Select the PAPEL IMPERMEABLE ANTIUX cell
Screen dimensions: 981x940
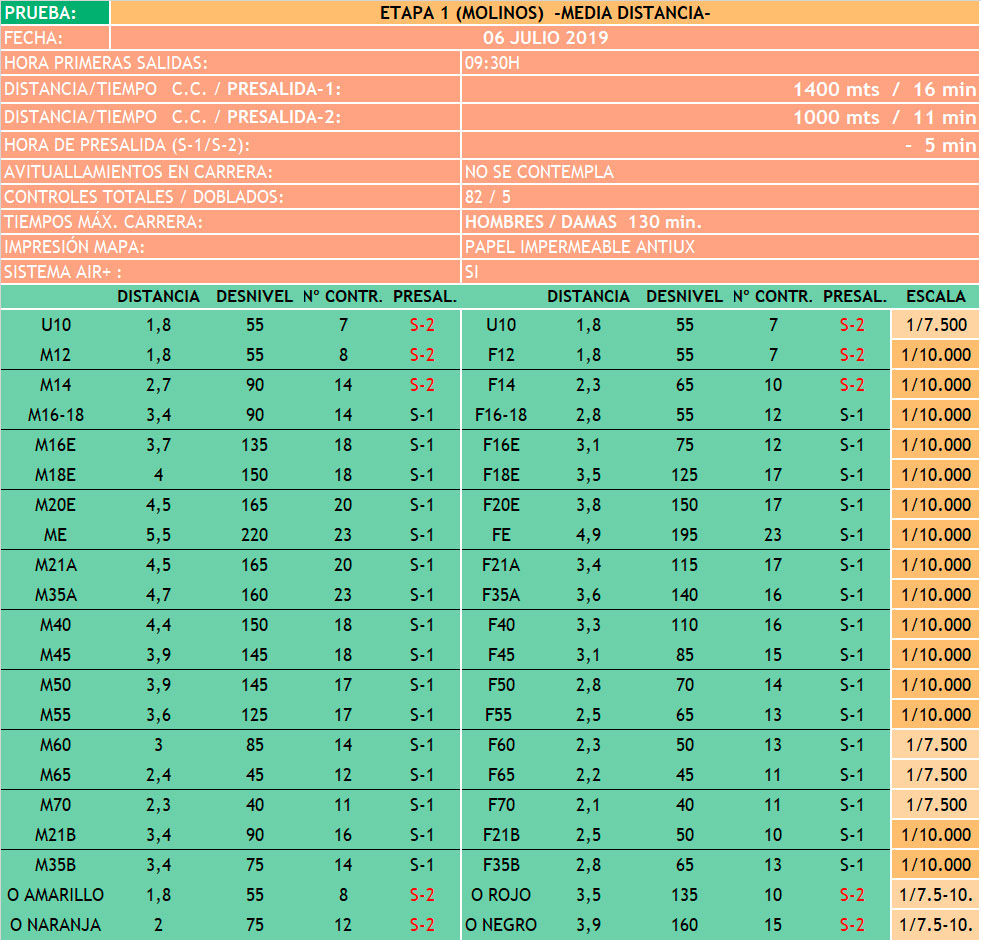718,246
